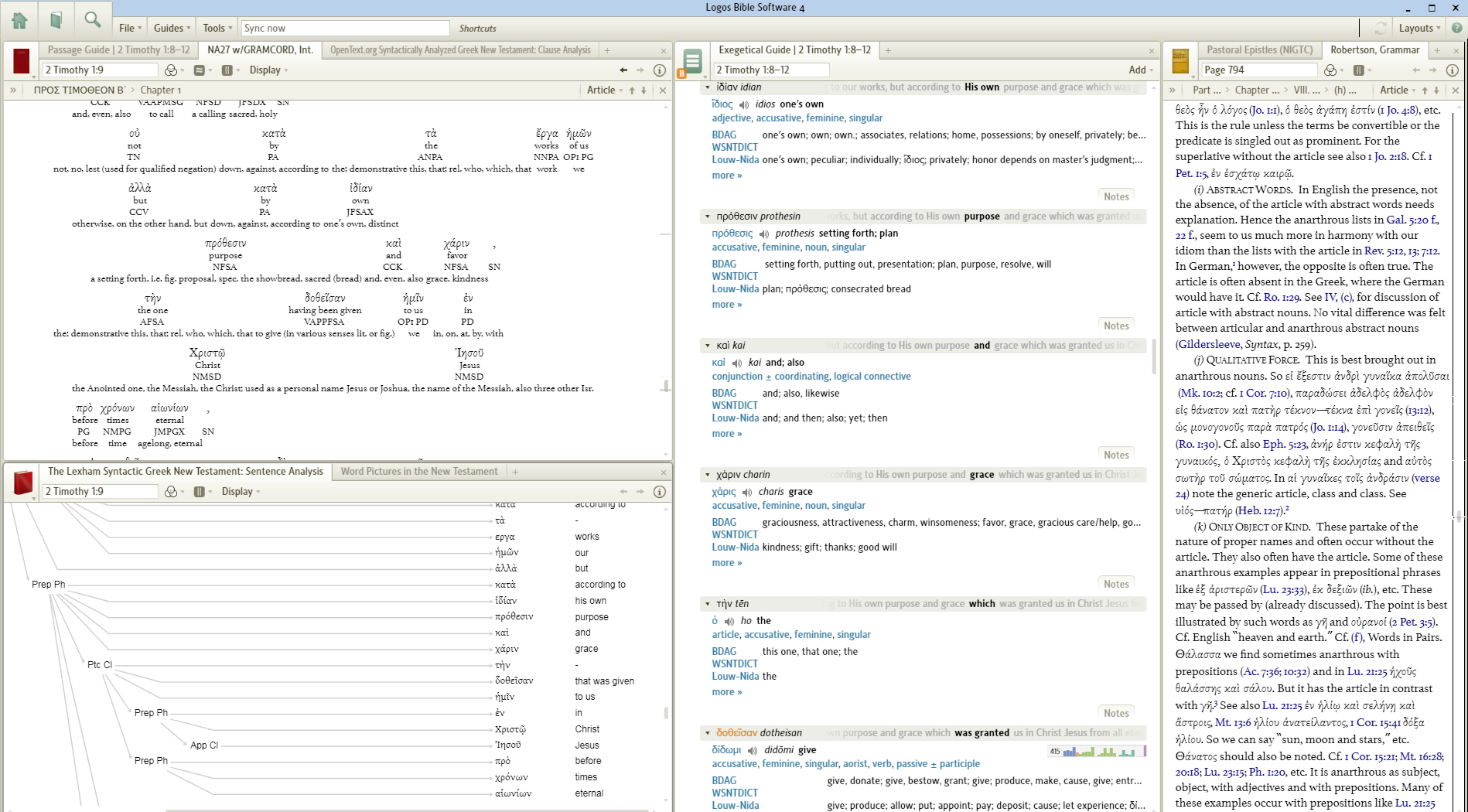Click more » under καί entry

(x=726, y=433)
